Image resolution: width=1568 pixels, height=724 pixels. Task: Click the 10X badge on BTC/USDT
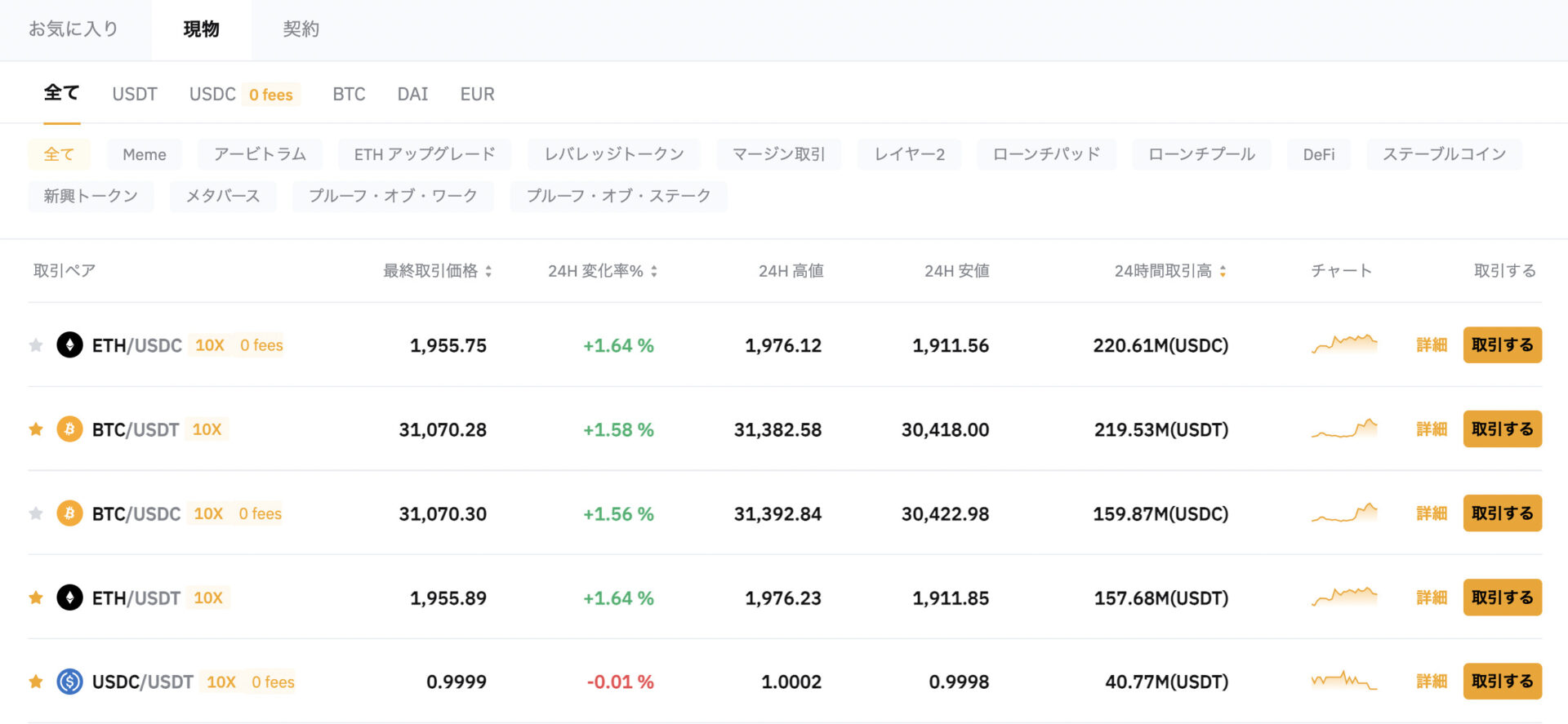(x=207, y=429)
